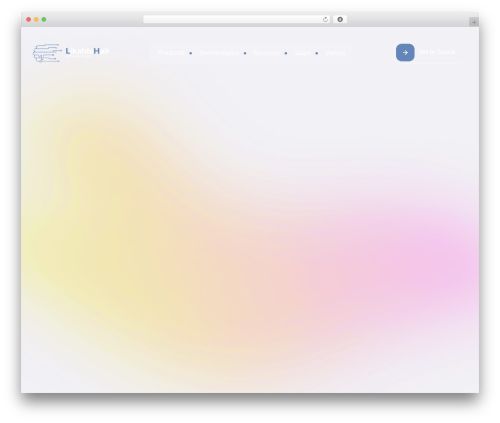Screen dimensions: 500x423
Task: Click the blue arrow button icon
Action: tap(405, 52)
